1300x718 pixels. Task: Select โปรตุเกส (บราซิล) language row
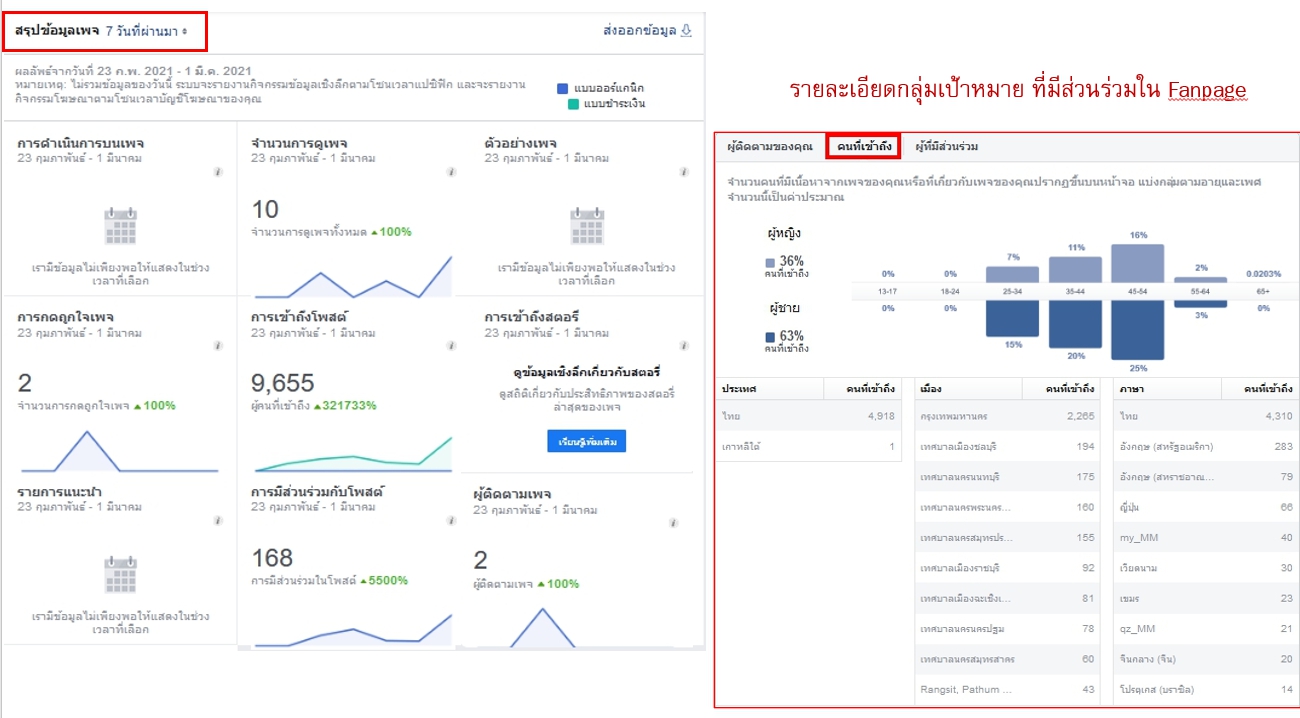1207,690
